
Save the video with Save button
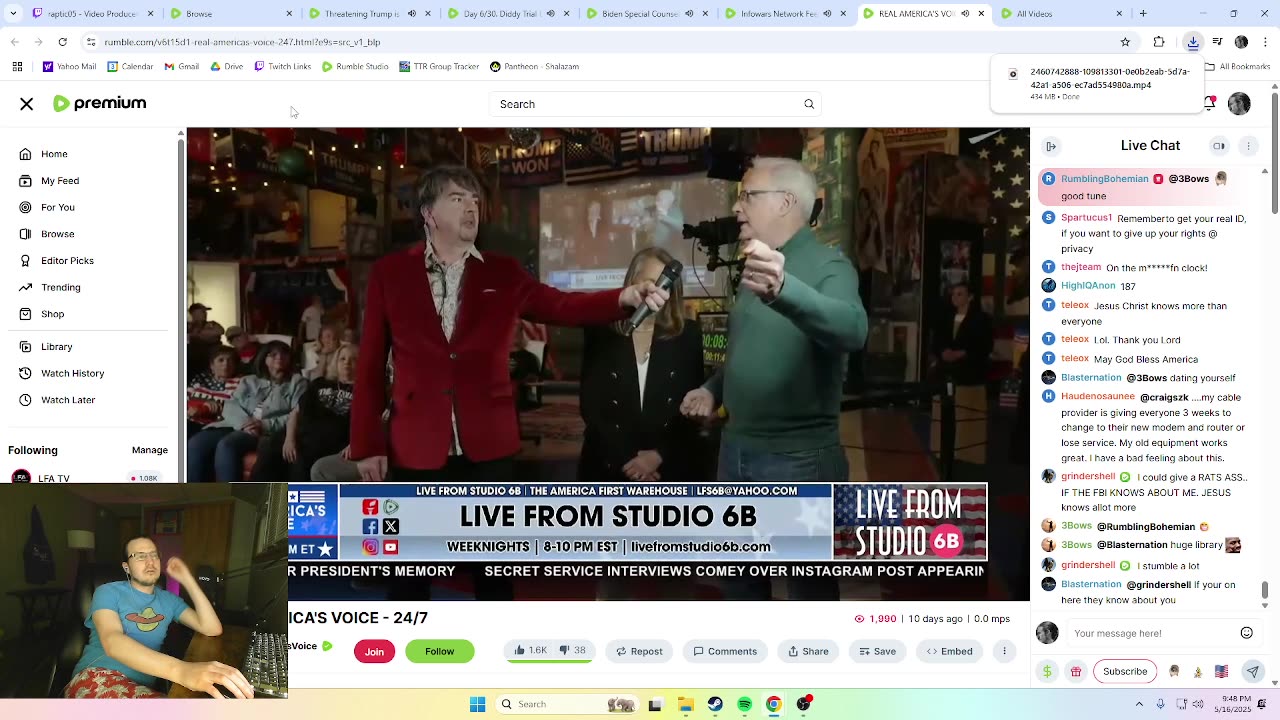[877, 651]
